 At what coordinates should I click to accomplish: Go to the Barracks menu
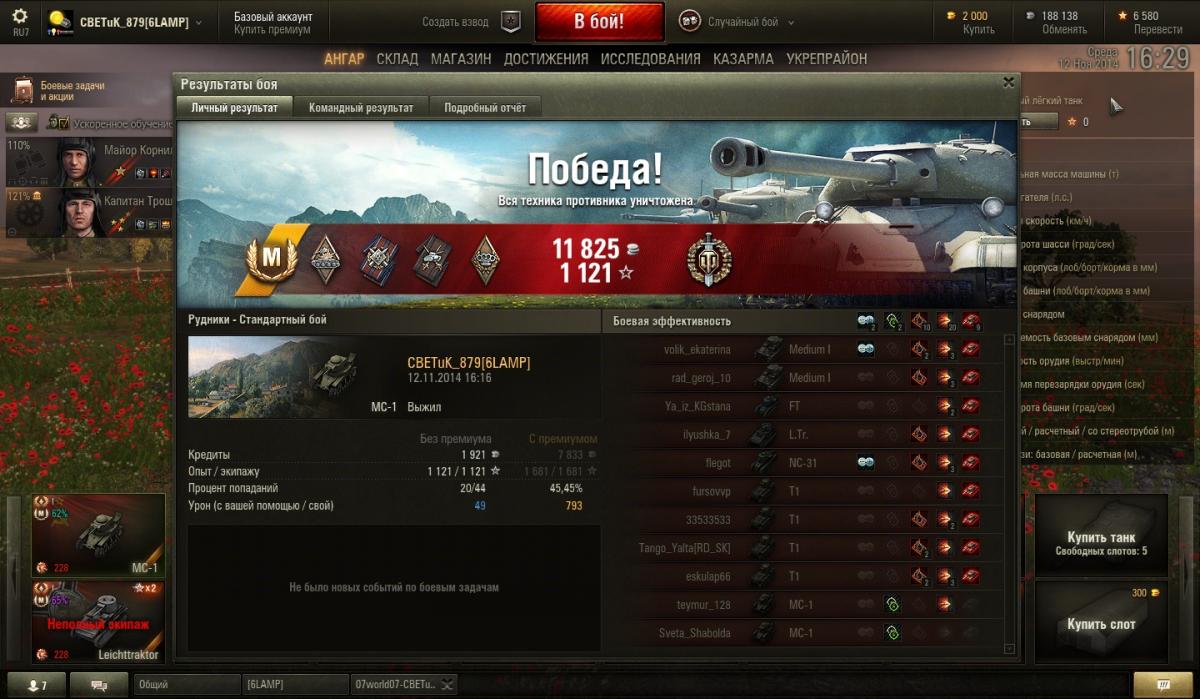coord(744,59)
